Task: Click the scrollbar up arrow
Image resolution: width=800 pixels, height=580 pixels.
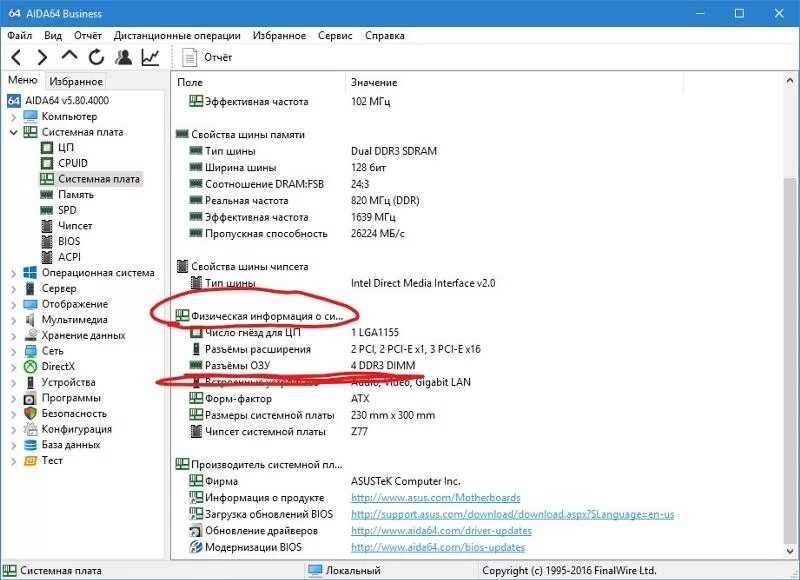Action: 790,81
